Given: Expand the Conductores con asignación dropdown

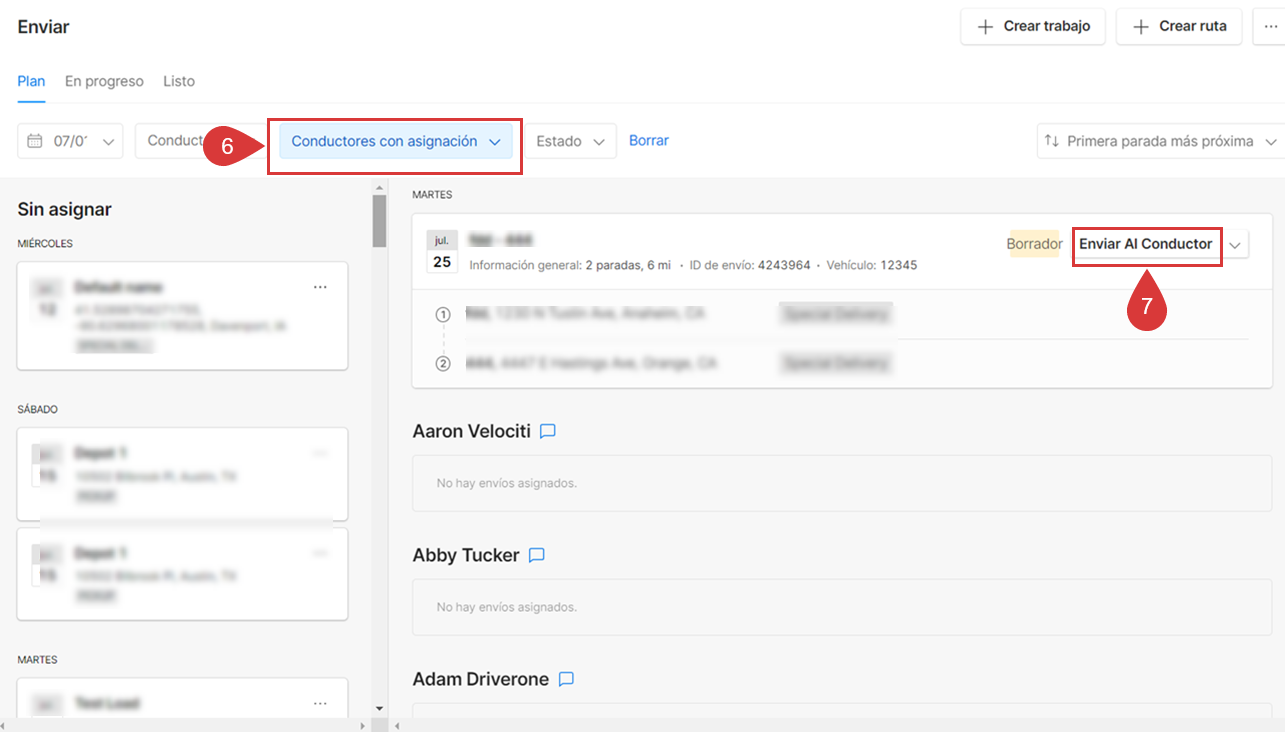Looking at the screenshot, I should [x=395, y=142].
